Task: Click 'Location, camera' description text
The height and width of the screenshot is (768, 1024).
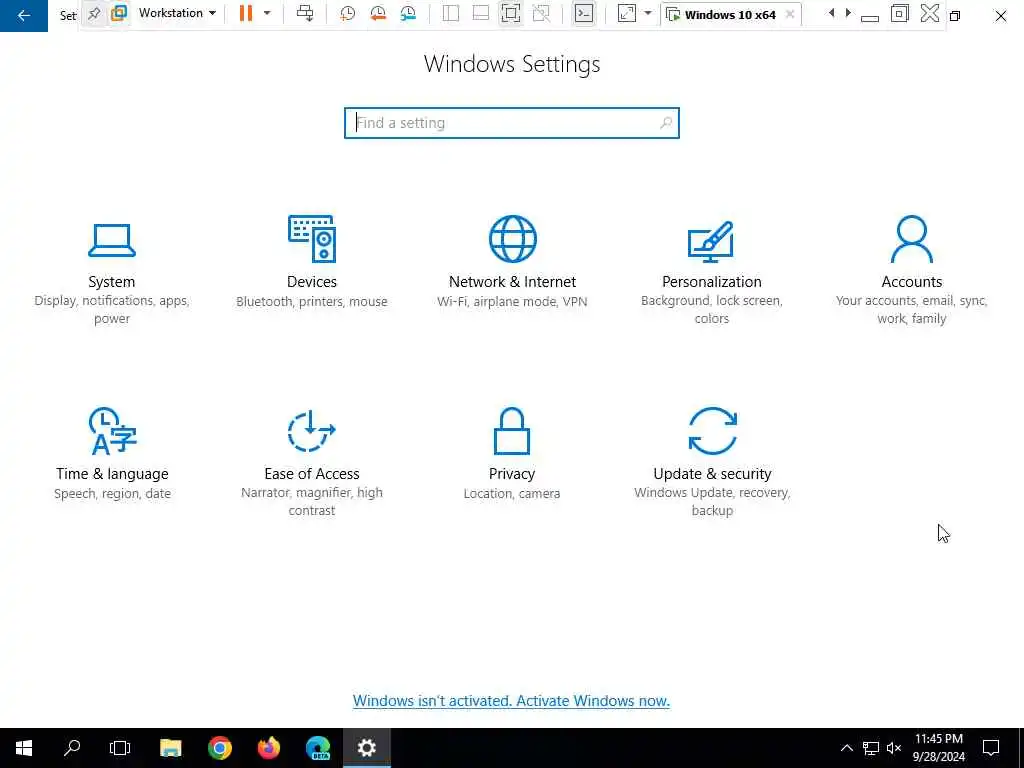Action: pyautogui.click(x=512, y=494)
